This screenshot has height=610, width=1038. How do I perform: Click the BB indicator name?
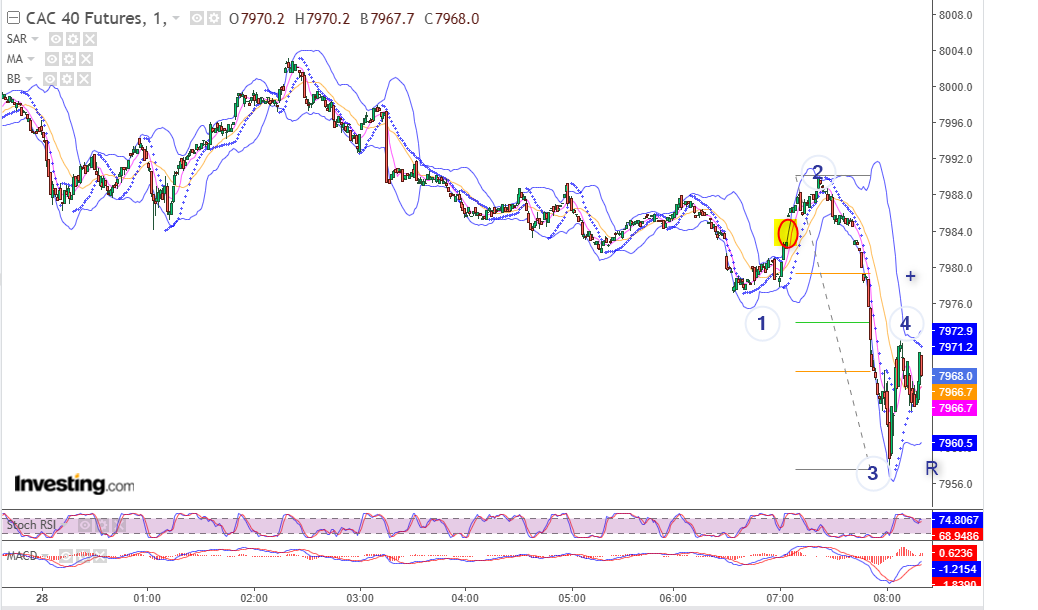click(x=14, y=79)
